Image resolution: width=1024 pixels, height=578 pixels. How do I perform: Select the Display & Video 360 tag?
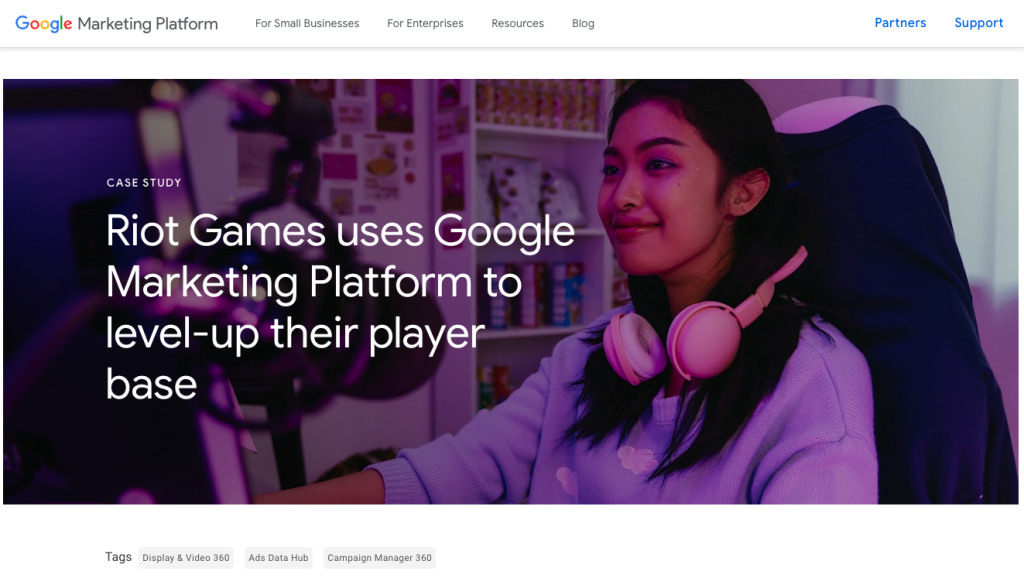coord(186,558)
